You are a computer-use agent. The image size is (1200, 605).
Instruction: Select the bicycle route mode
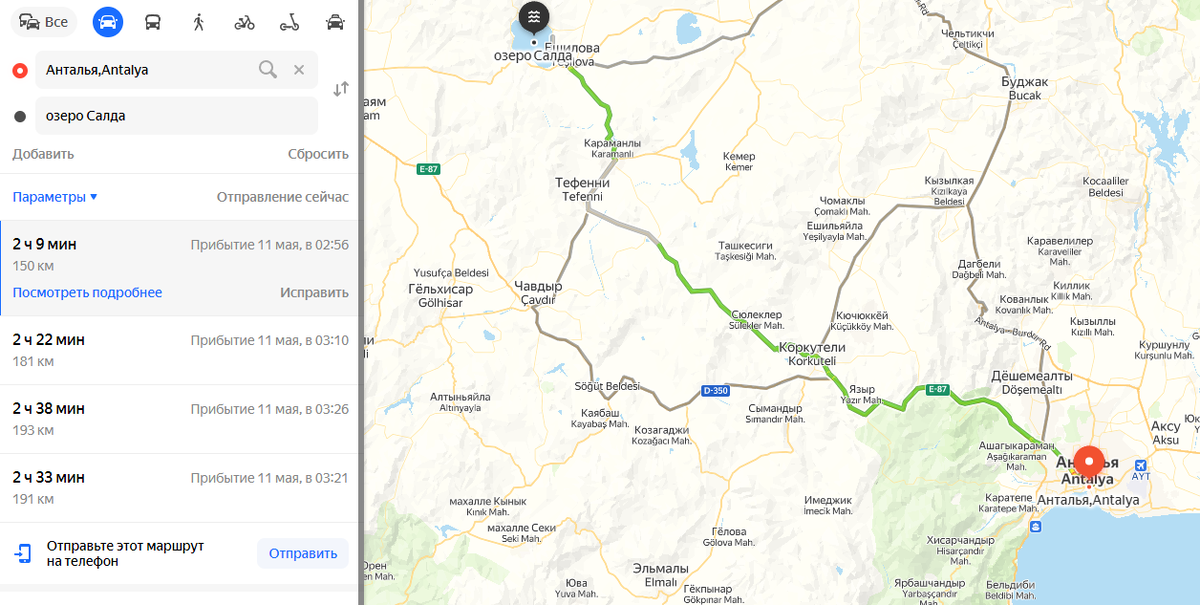pyautogui.click(x=244, y=22)
